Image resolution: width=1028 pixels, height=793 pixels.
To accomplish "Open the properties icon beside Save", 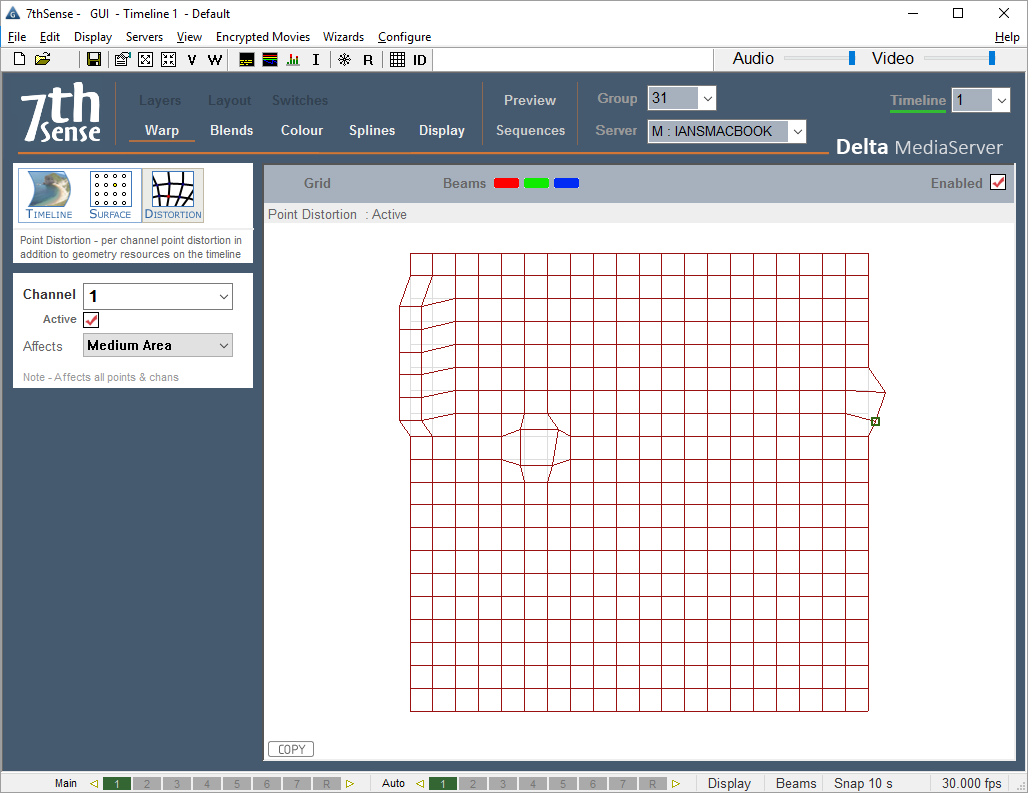I will [x=122, y=60].
